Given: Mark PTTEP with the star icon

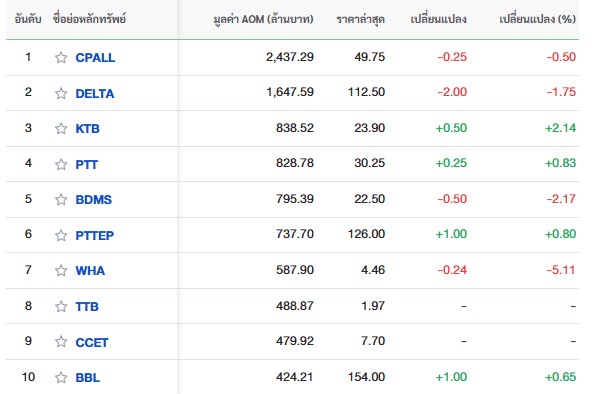Looking at the screenshot, I should pyautogui.click(x=61, y=235).
